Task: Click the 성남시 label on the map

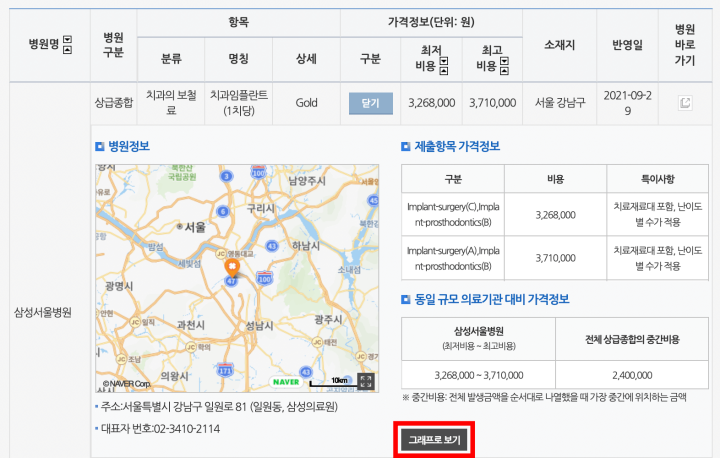Action: (259, 326)
